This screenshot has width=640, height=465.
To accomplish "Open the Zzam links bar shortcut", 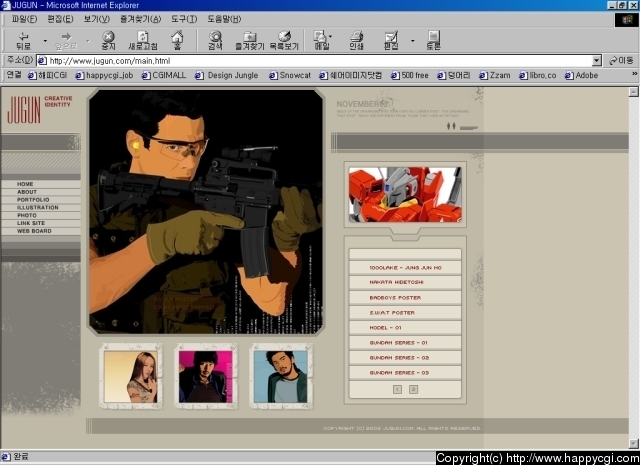I will (x=495, y=76).
